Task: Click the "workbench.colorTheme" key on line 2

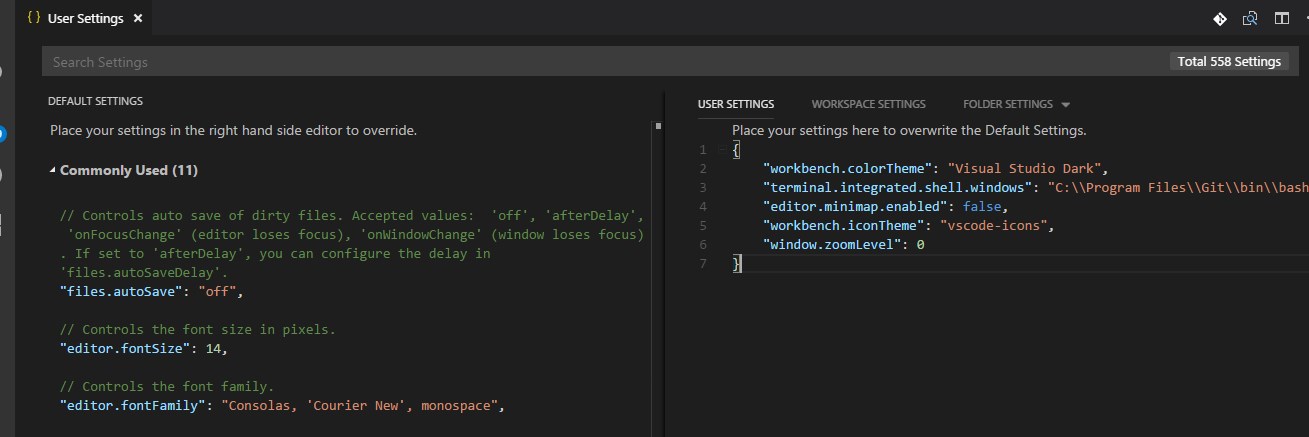Action: 847,168
